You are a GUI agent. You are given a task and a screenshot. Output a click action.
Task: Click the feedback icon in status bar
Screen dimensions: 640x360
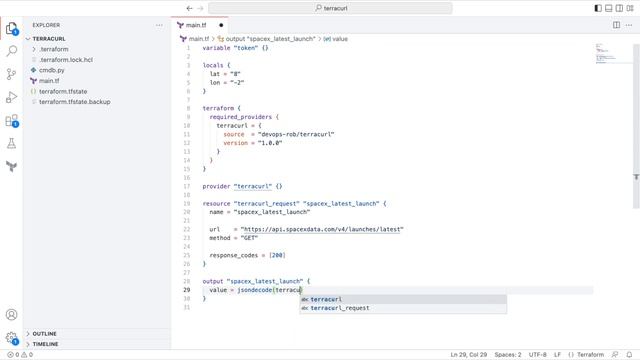point(615,355)
